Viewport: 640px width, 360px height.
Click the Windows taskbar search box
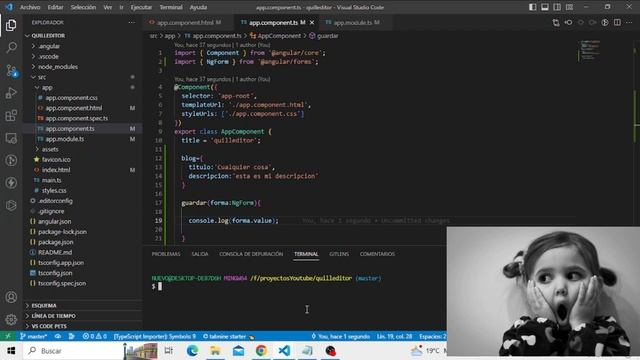point(73,351)
